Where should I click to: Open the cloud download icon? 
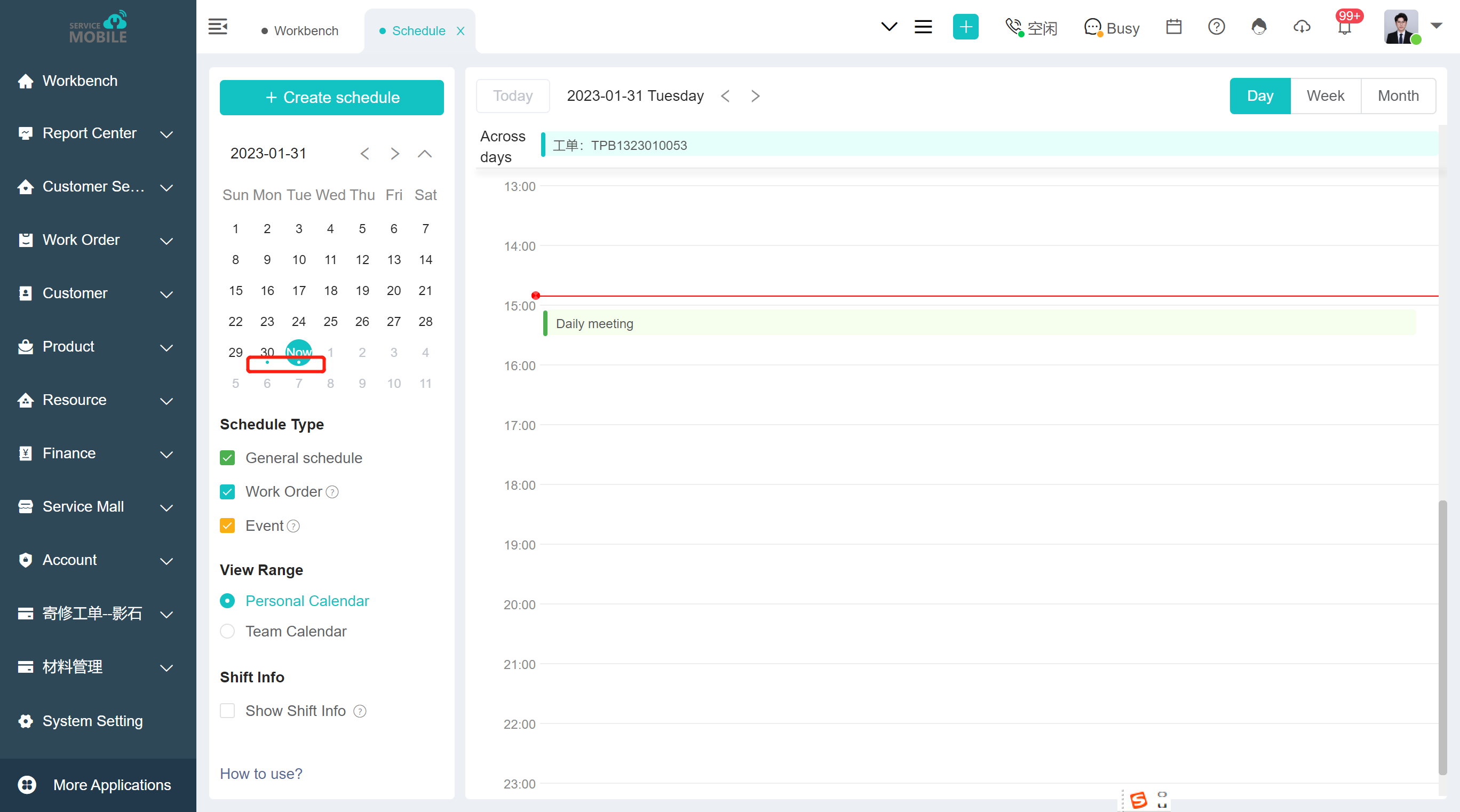pyautogui.click(x=1302, y=27)
